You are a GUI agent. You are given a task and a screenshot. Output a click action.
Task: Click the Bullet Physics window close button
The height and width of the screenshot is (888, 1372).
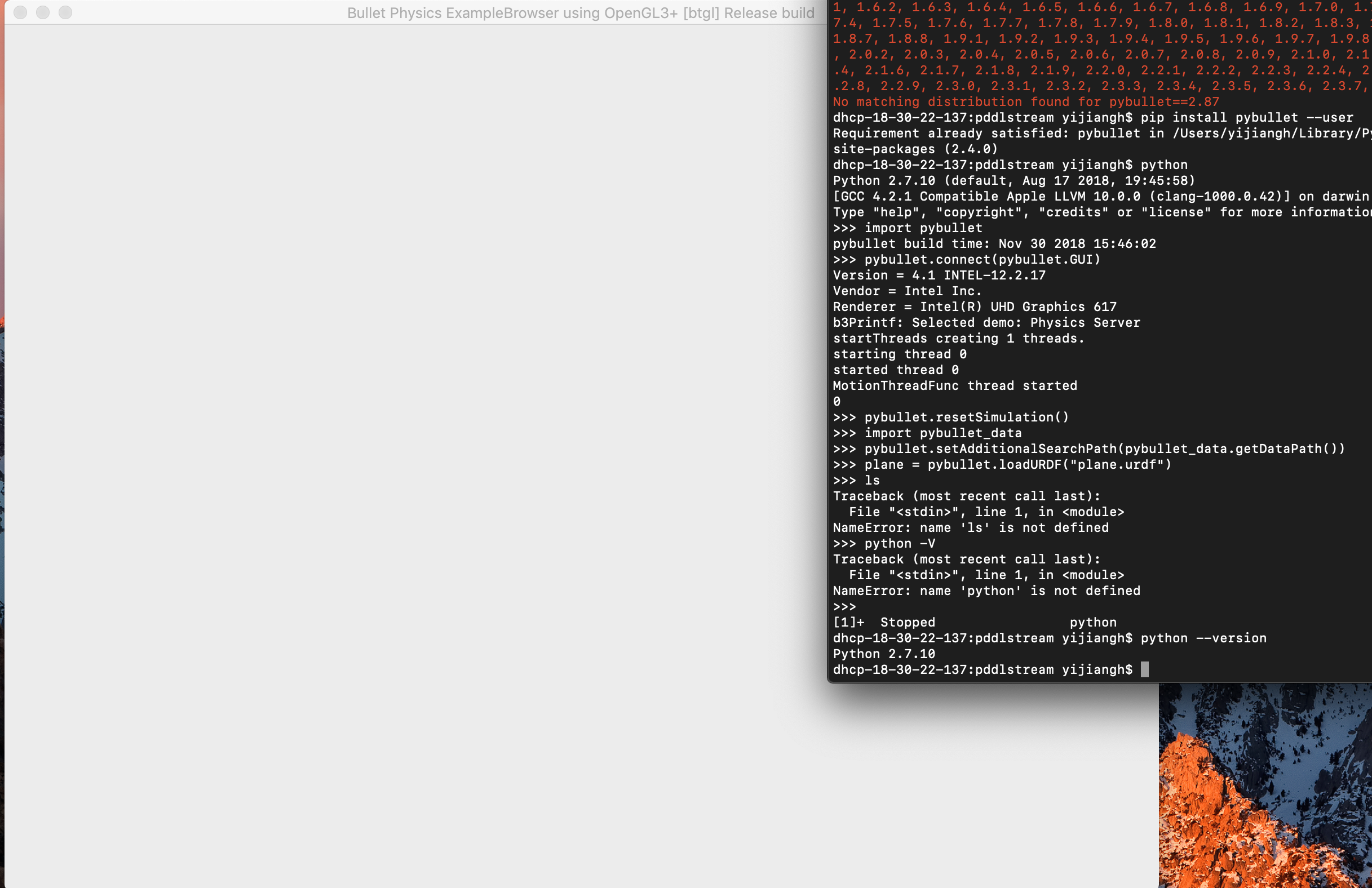(20, 12)
